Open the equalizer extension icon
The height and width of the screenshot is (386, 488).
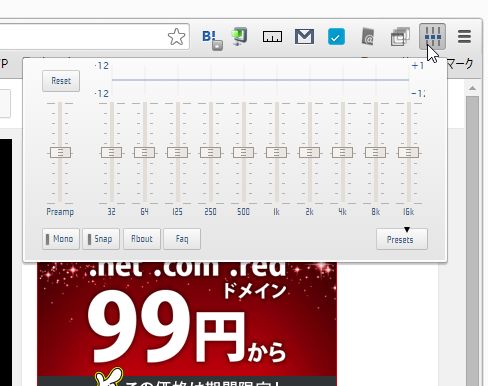[433, 37]
